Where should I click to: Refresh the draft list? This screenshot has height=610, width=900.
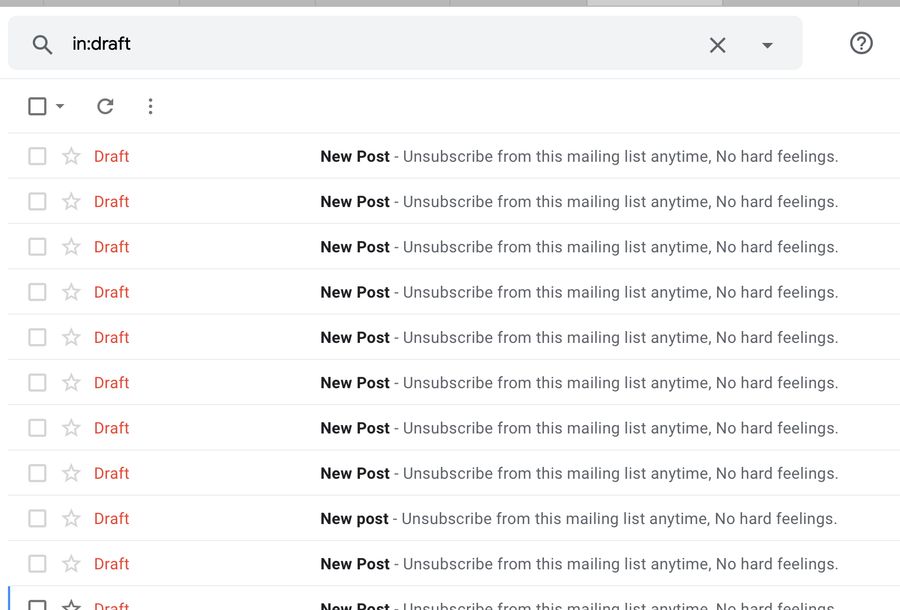pyautogui.click(x=105, y=106)
